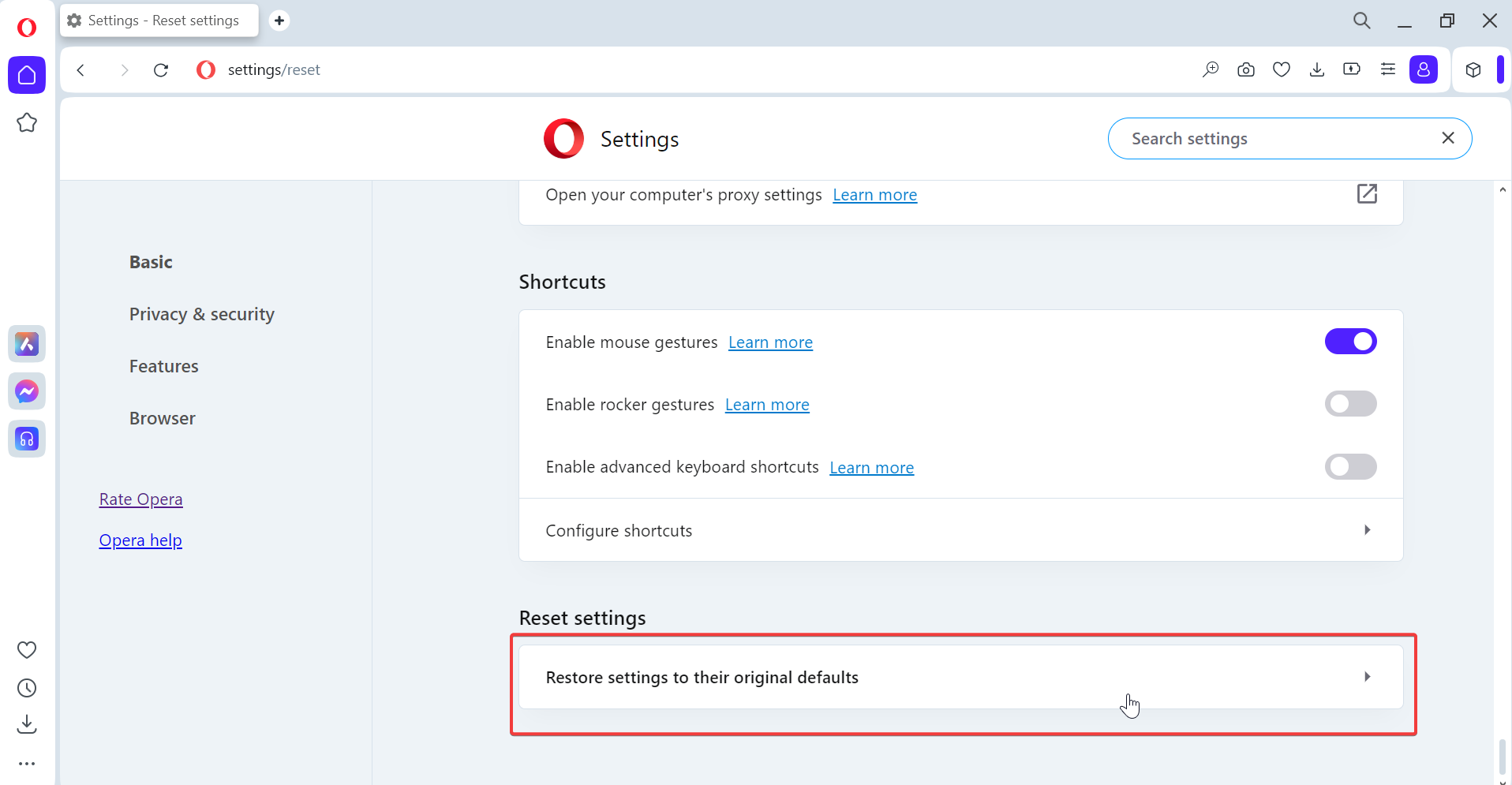Click the scroll up arrow of the scrollbar

point(1503,190)
